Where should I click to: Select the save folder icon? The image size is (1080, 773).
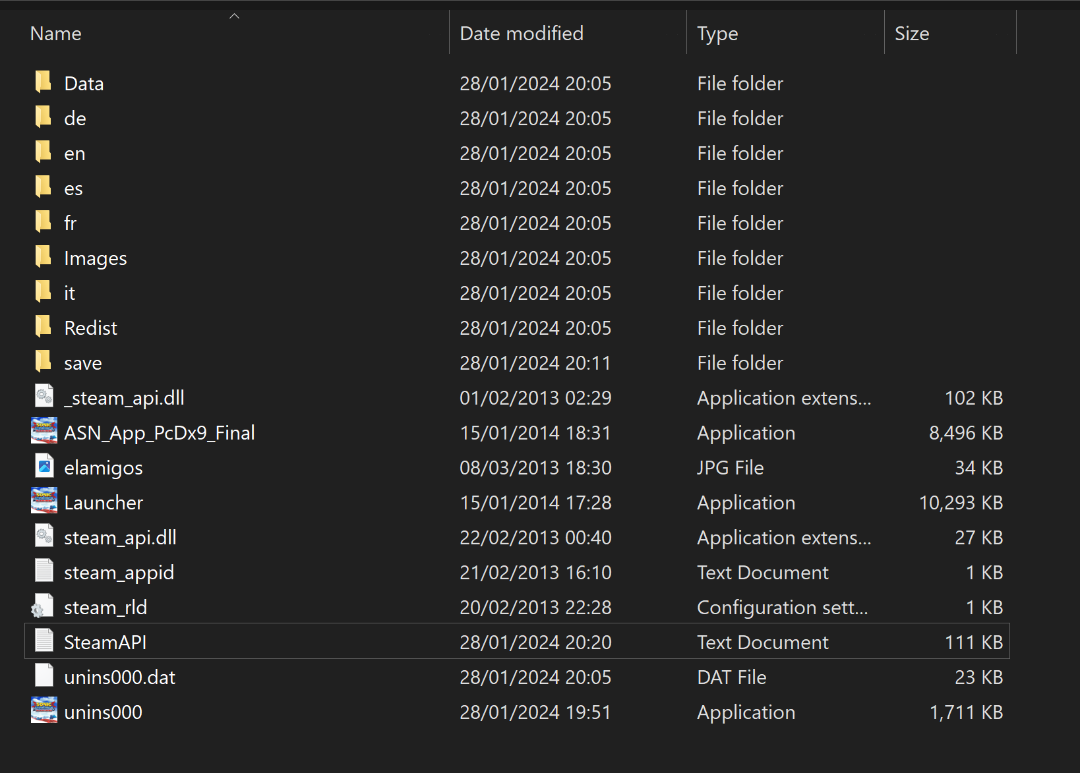point(43,362)
